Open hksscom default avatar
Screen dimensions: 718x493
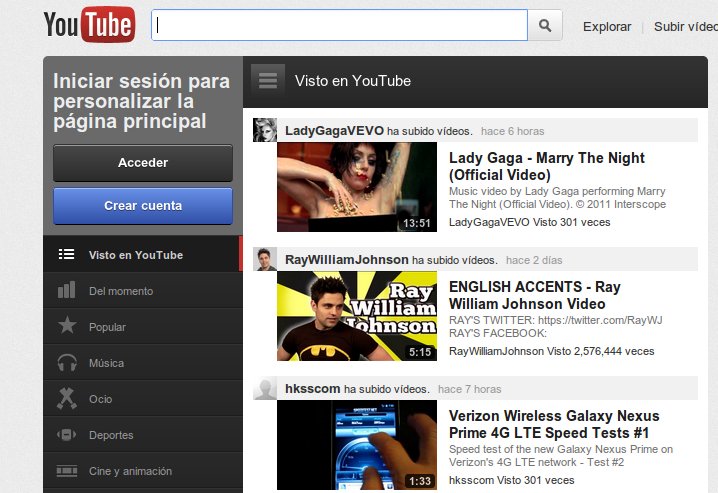coord(265,388)
